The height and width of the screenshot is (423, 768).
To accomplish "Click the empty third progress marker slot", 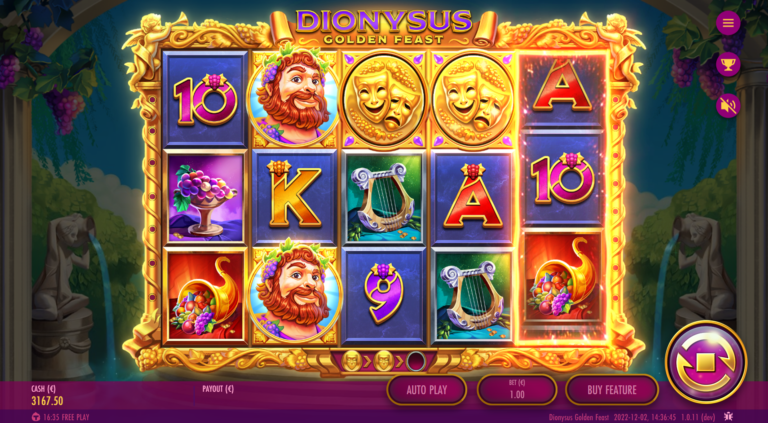I will tap(416, 362).
